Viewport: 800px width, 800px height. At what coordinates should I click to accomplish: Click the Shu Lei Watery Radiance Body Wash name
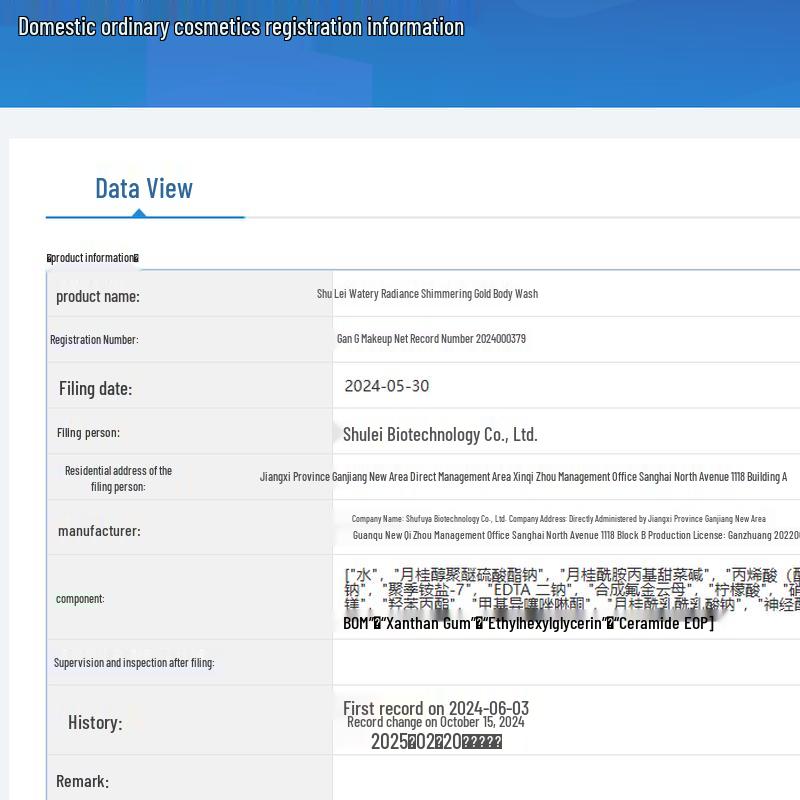(x=427, y=294)
